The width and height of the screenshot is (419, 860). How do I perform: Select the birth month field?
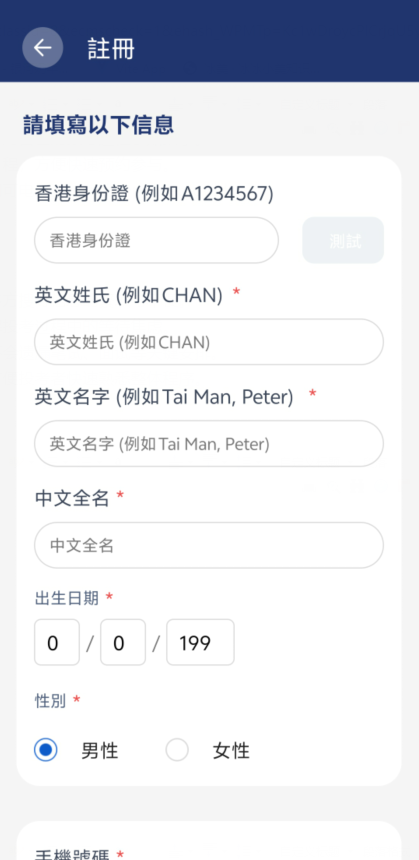(x=123, y=642)
